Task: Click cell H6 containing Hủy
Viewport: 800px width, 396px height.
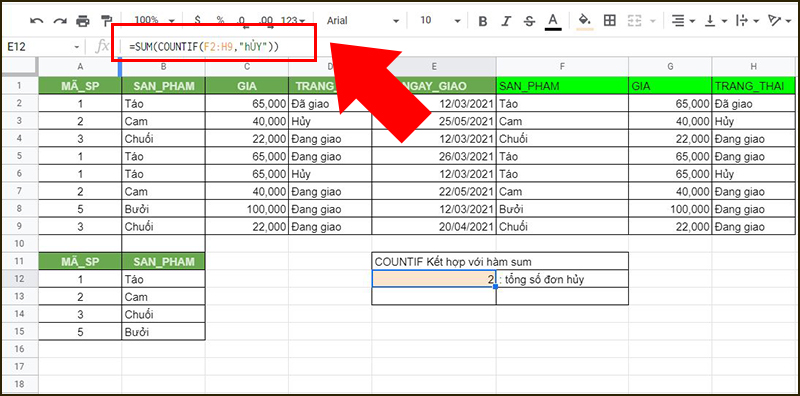Action: coord(754,174)
